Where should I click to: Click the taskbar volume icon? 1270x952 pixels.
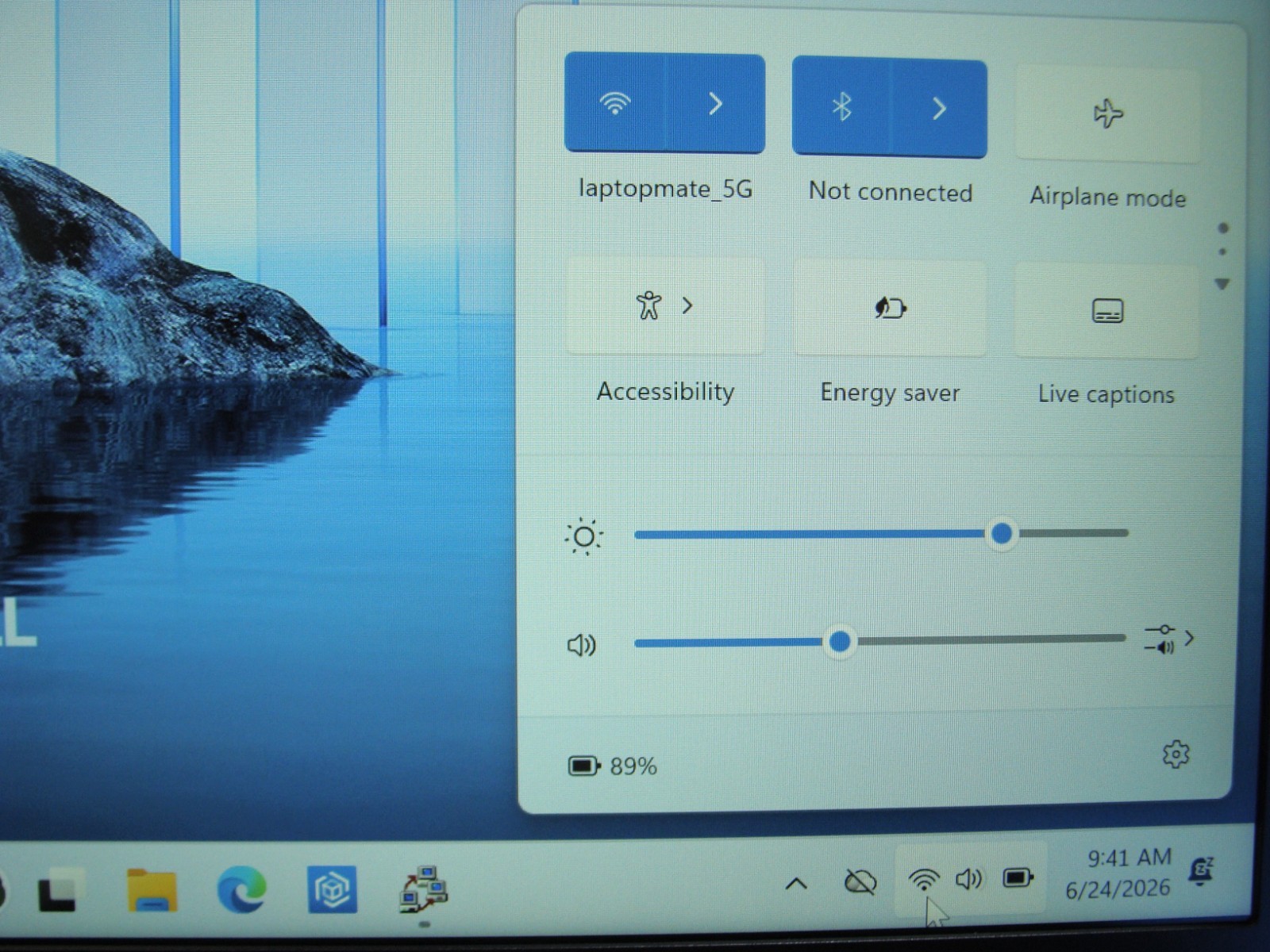click(969, 879)
